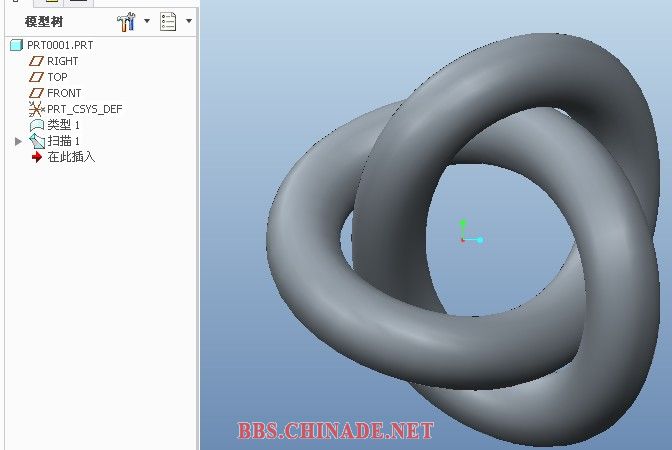Image resolution: width=672 pixels, height=450 pixels.
Task: Open the model tree settings tool icon
Action: pos(126,21)
